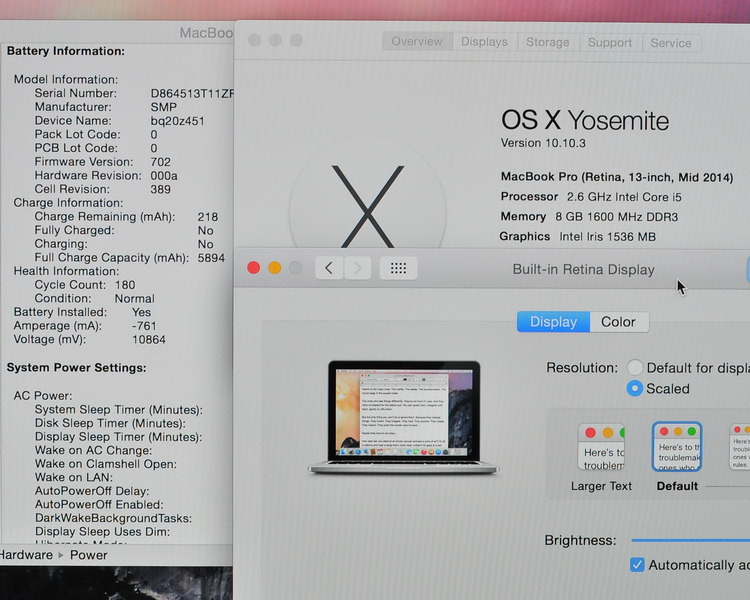750x600 pixels.
Task: Click Device Name value bq20z451
Action: [177, 121]
